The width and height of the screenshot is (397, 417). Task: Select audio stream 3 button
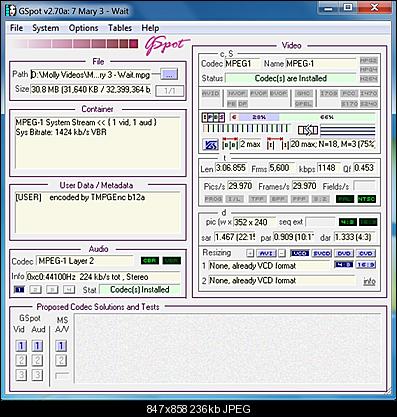tap(52, 289)
